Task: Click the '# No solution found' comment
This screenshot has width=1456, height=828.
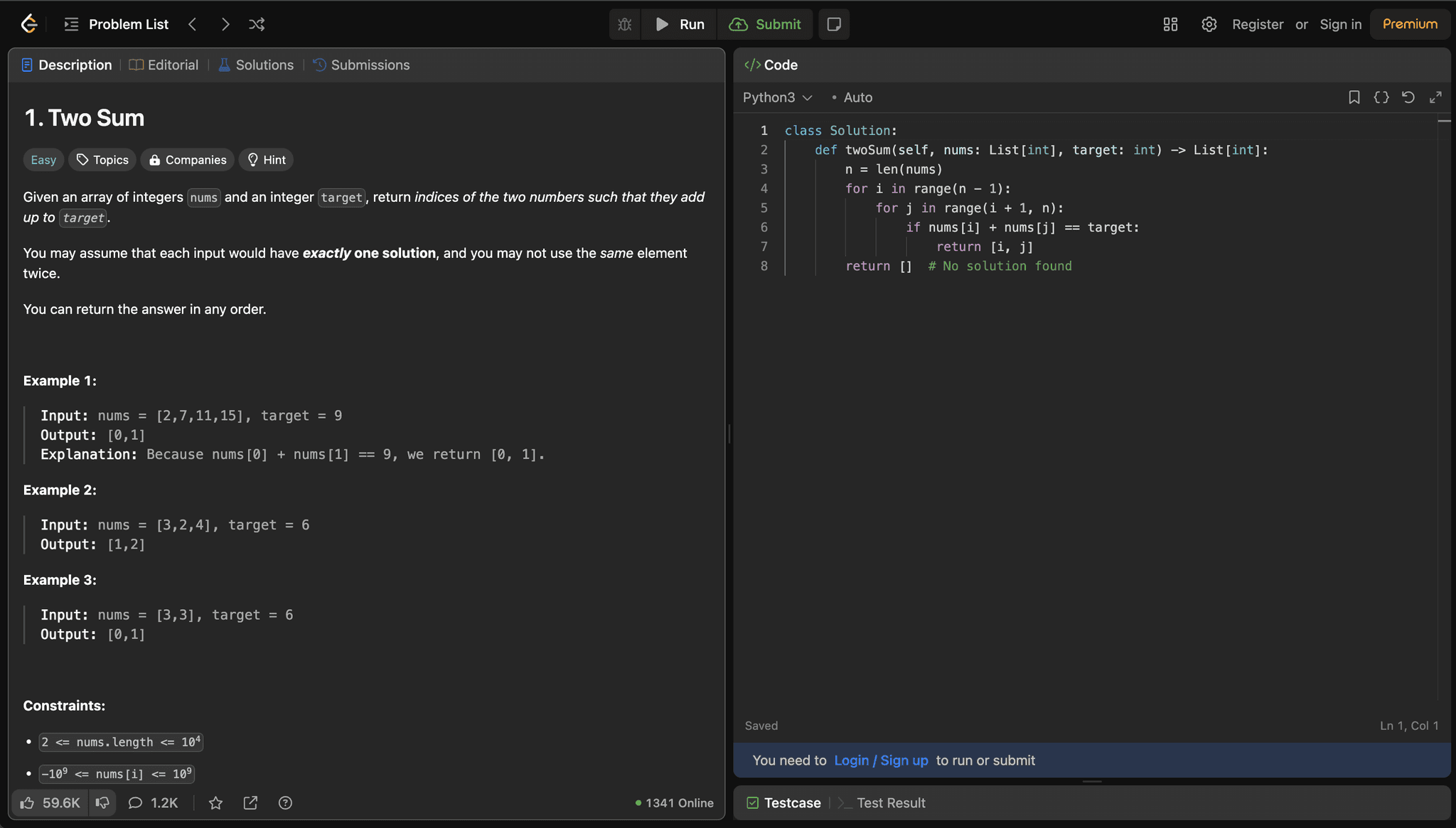Action: click(x=1000, y=266)
